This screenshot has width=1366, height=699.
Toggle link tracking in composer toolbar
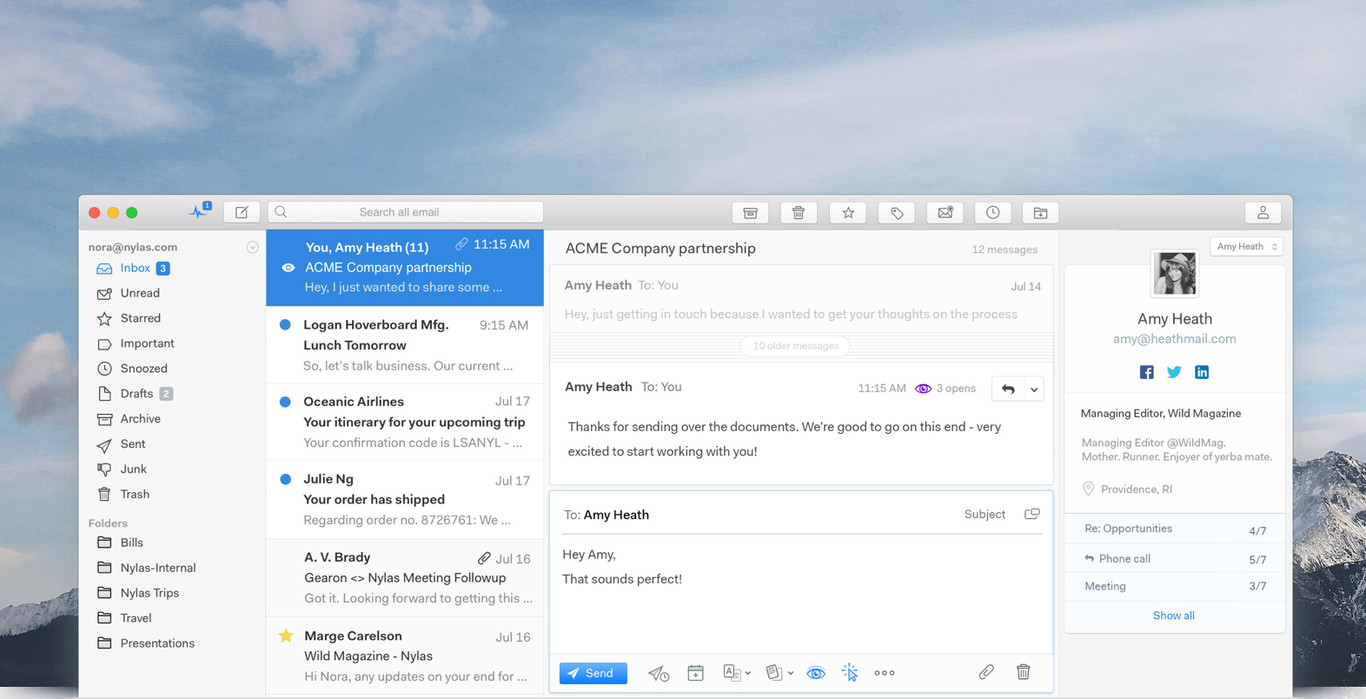click(x=849, y=673)
